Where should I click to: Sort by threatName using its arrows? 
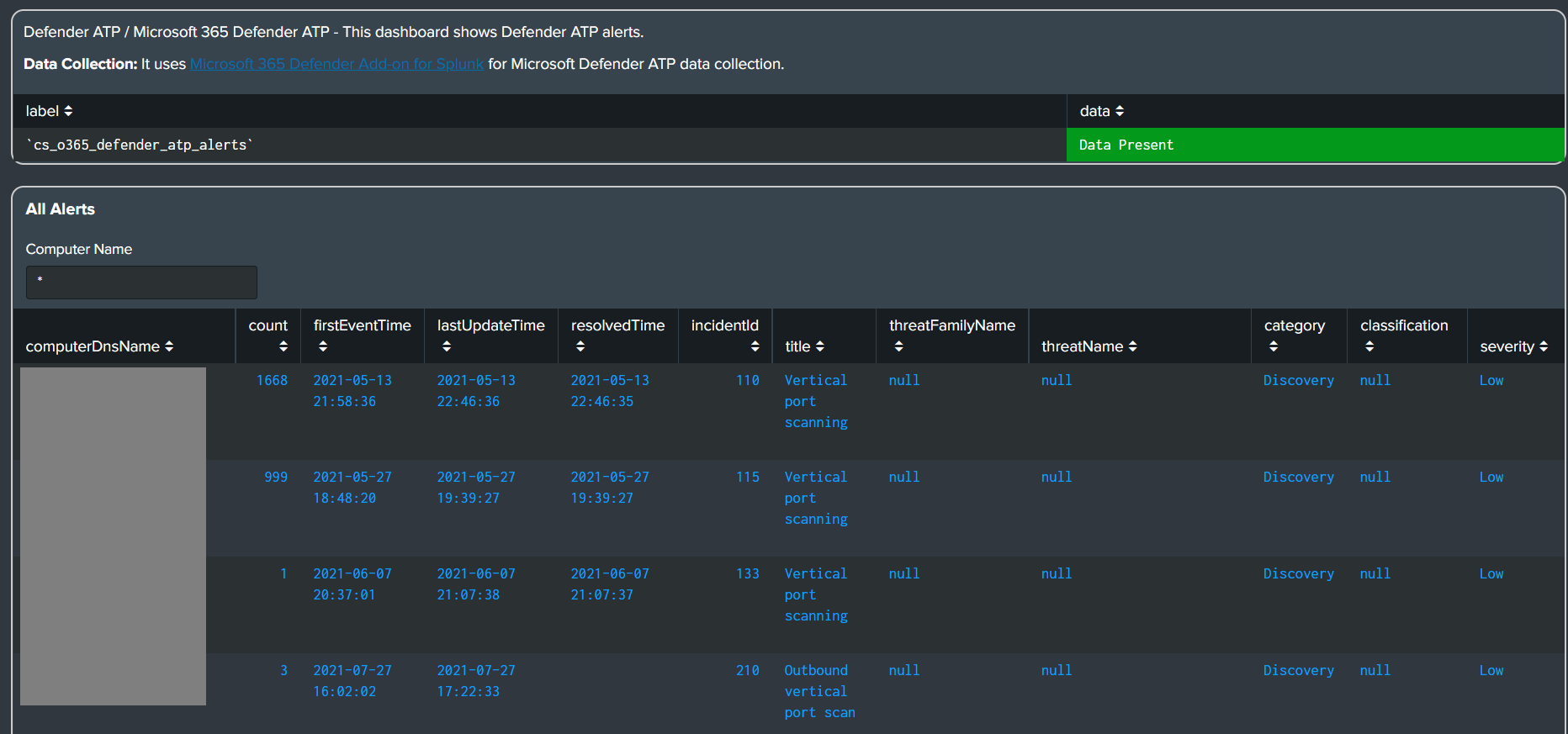[1133, 346]
